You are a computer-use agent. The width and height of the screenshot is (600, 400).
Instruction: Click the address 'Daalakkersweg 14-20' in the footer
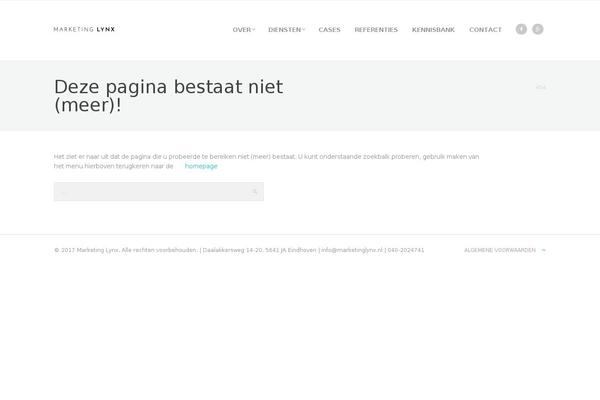(x=233, y=250)
